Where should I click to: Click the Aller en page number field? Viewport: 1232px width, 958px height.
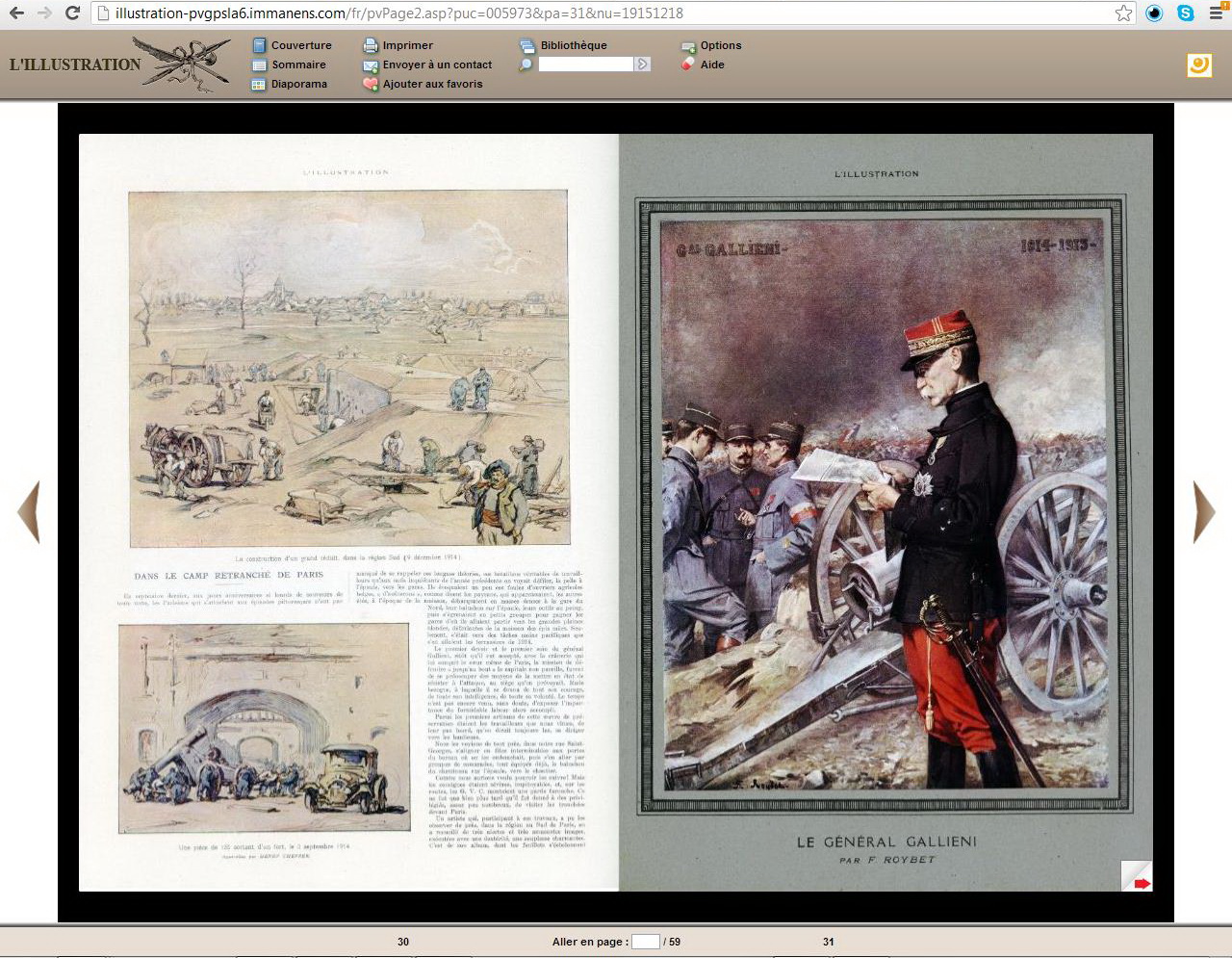[x=646, y=942]
